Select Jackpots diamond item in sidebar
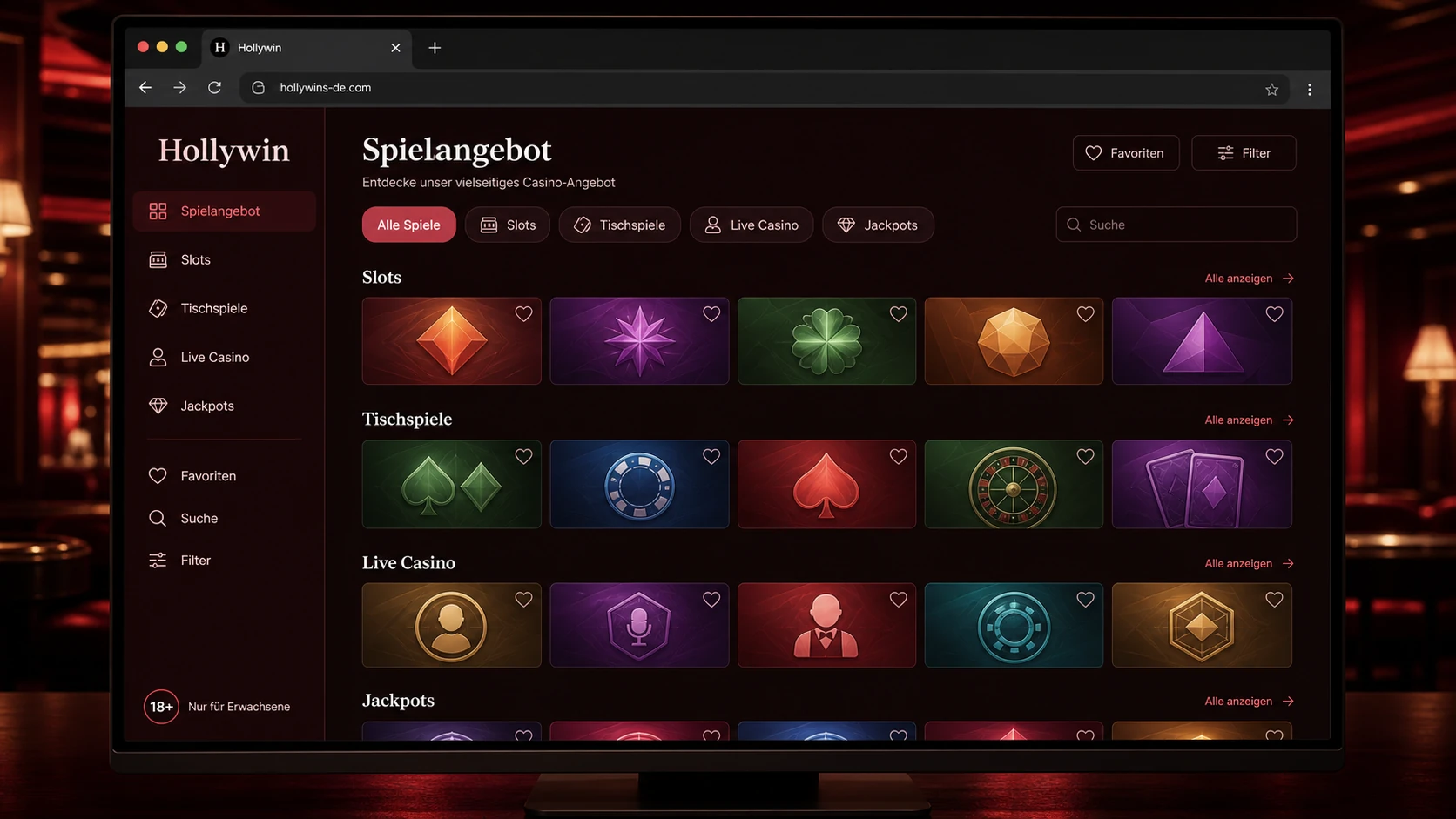This screenshot has width=1456, height=819. [224, 406]
